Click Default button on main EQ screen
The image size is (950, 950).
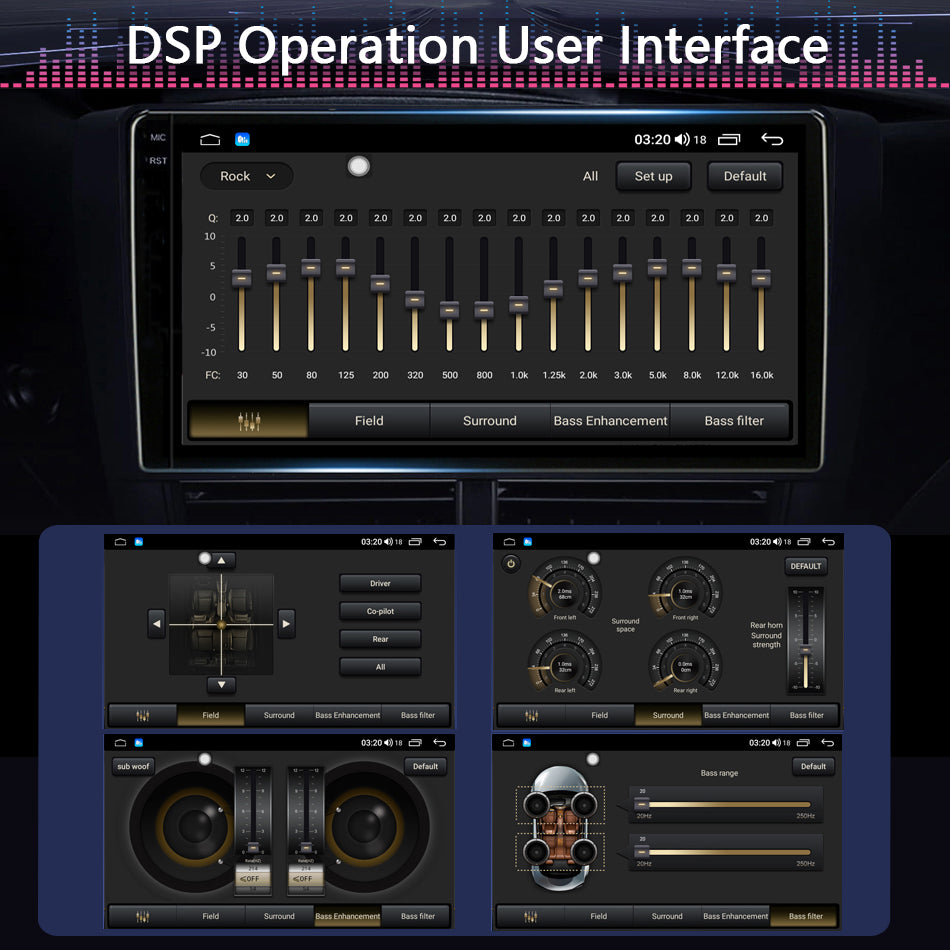pos(745,176)
